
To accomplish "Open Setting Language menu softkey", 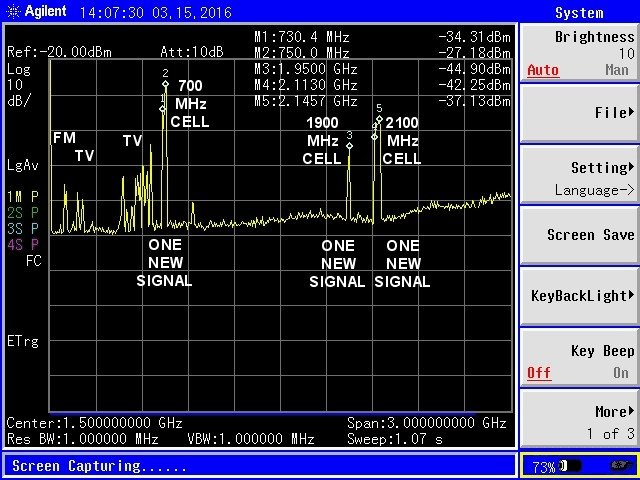I will click(579, 178).
